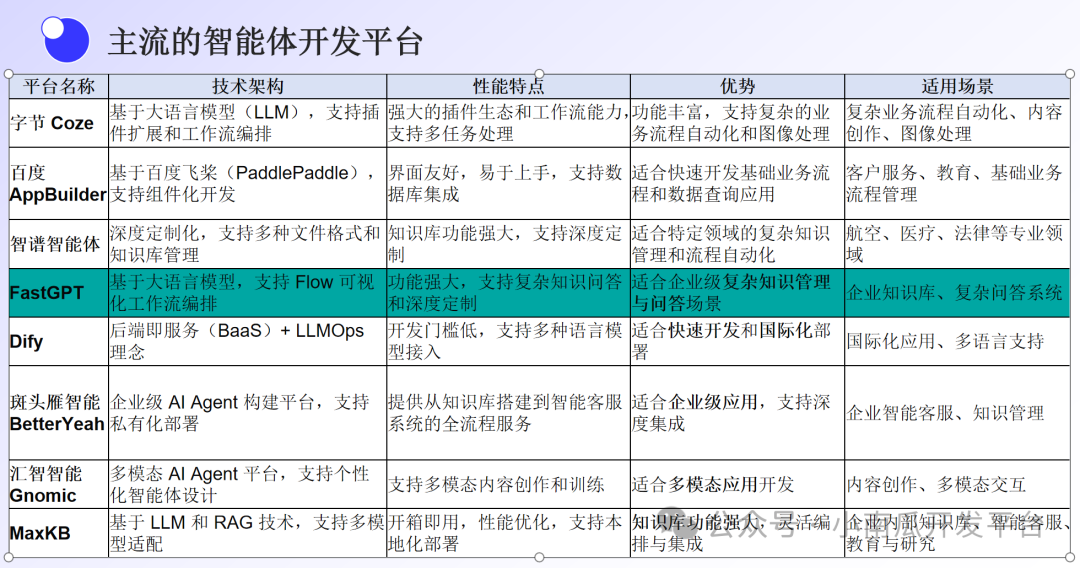Select cell 复杂业务流程自动化、内容创作、图像处理
Image resolution: width=1080 pixels, height=568 pixels.
(x=957, y=123)
